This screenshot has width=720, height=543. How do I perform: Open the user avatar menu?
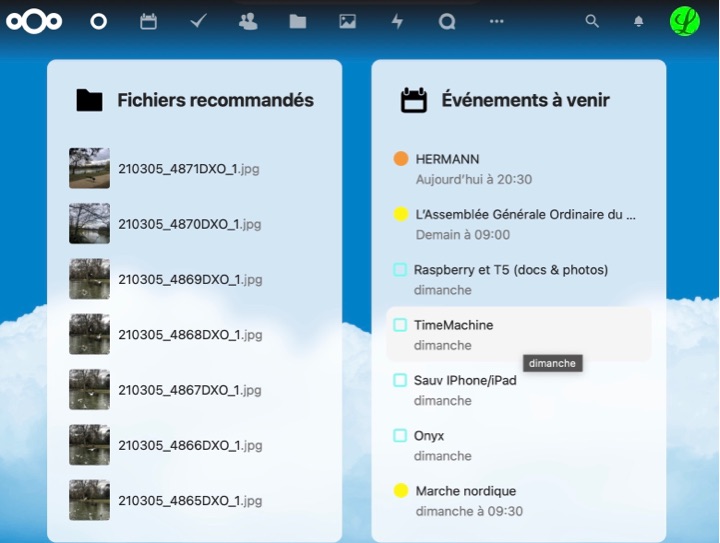(685, 21)
